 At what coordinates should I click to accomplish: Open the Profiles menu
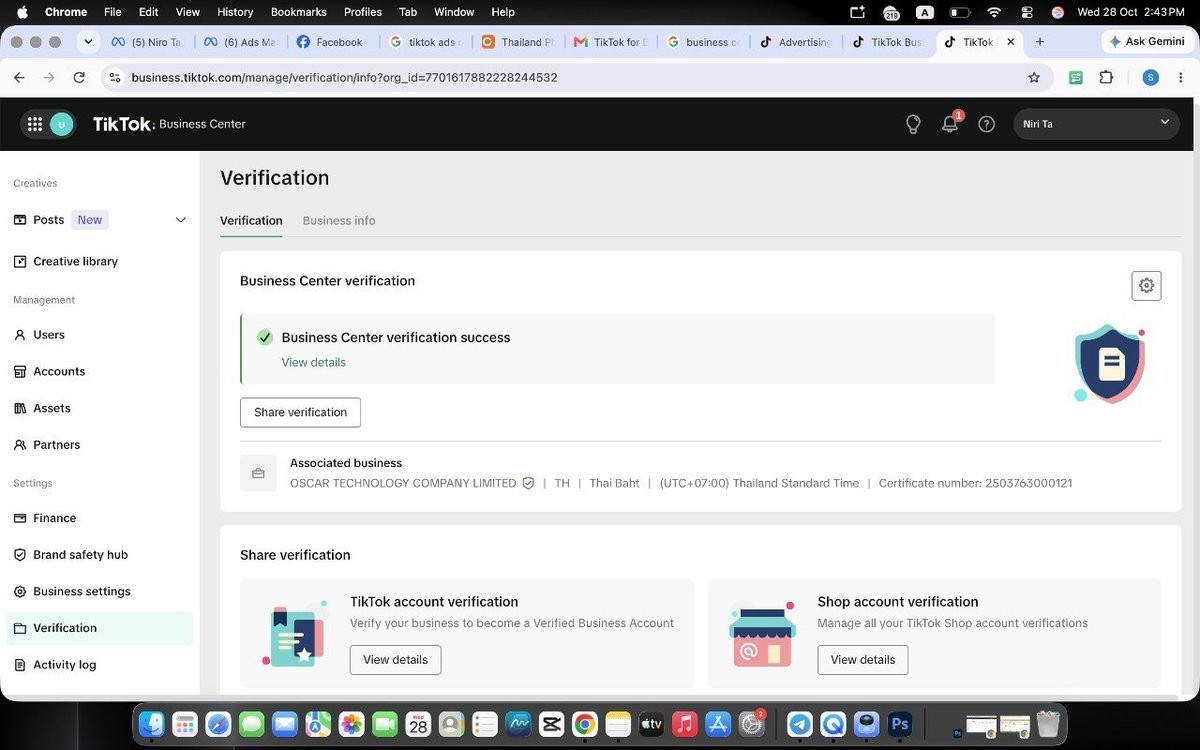[363, 12]
